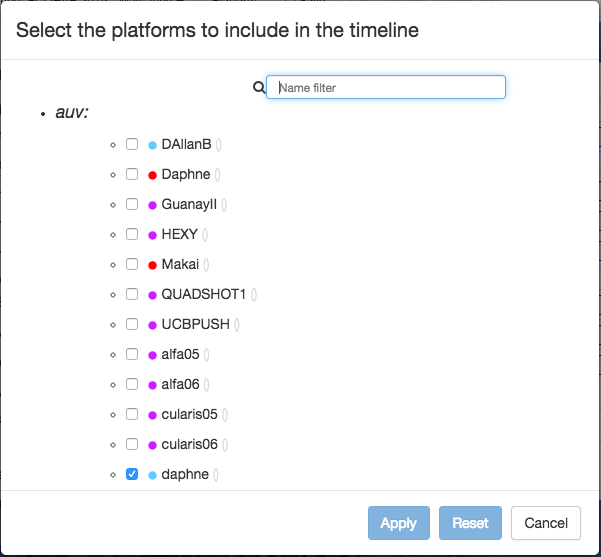Click the purple dot next to UCBPUSH

click(152, 325)
